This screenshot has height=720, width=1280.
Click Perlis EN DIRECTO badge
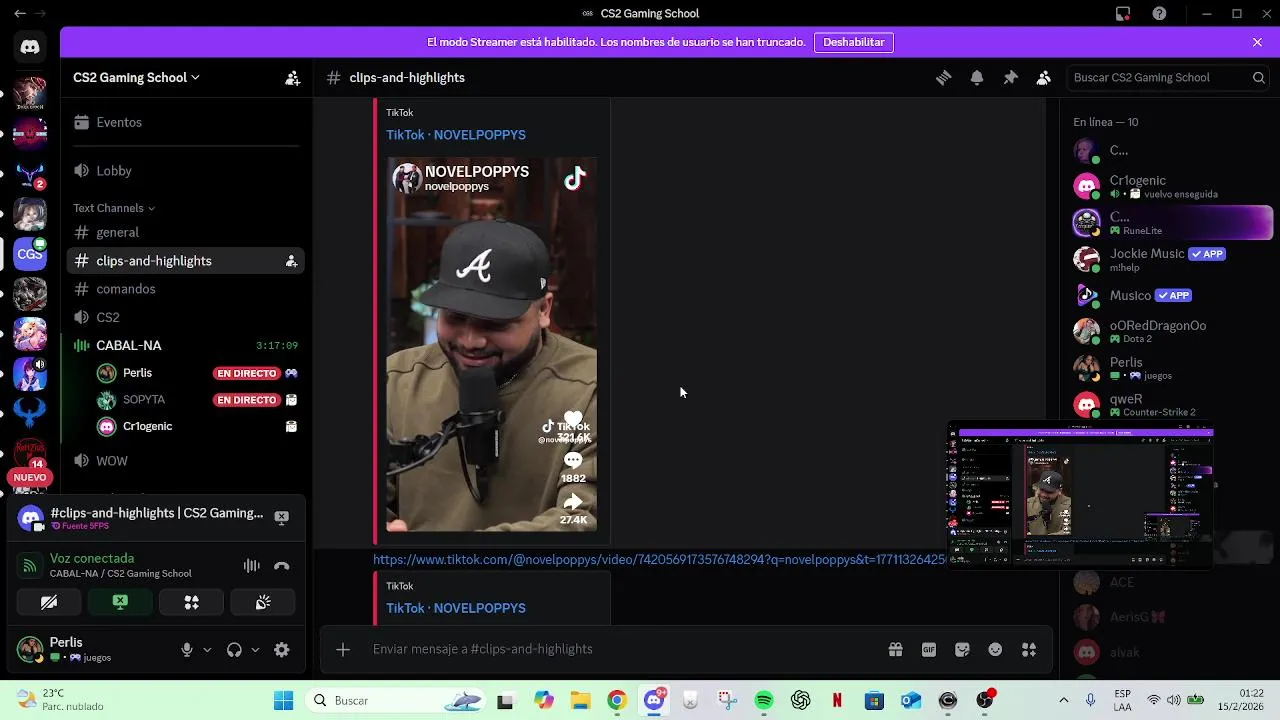(246, 373)
